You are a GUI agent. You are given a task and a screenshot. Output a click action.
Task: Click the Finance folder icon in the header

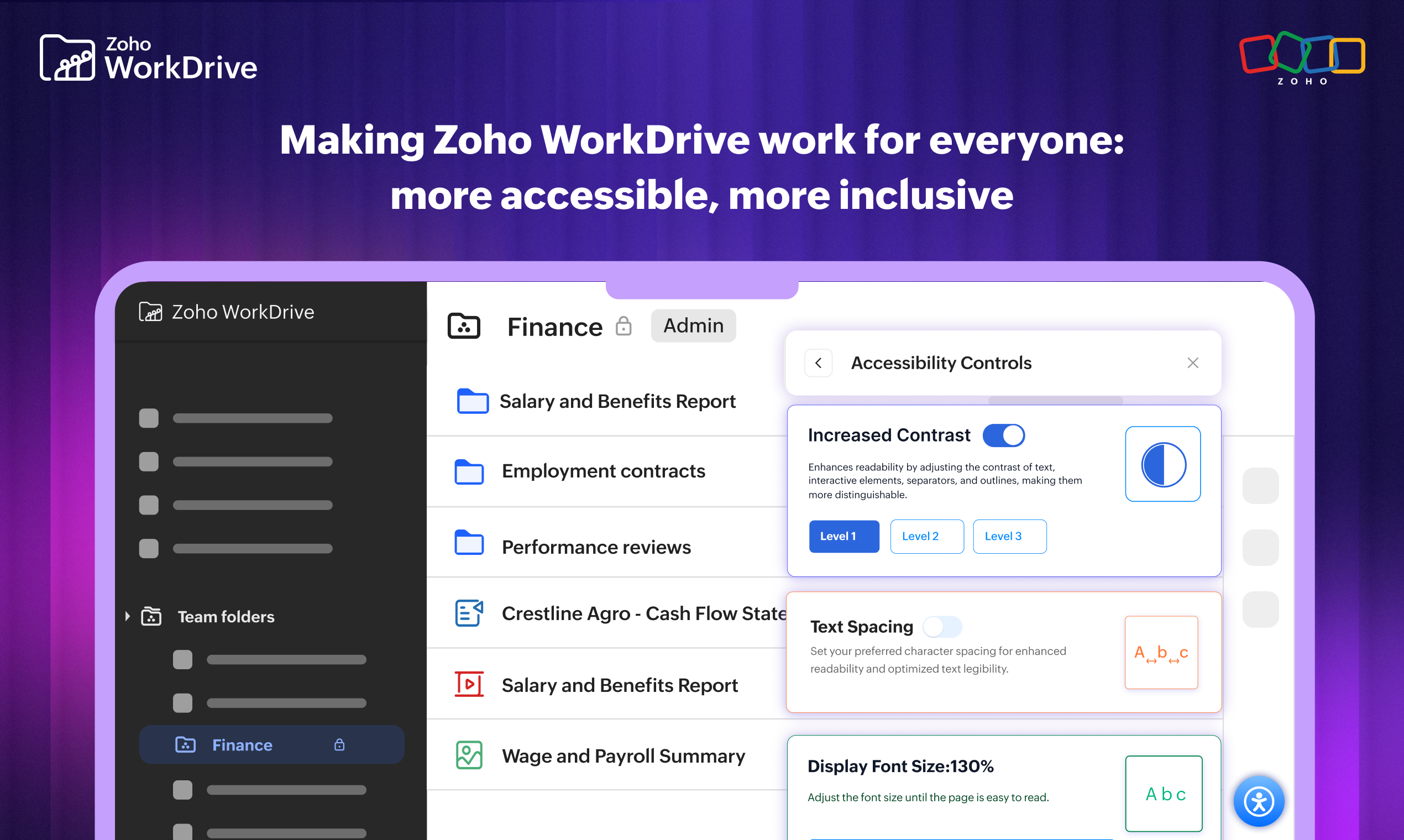pyautogui.click(x=464, y=326)
